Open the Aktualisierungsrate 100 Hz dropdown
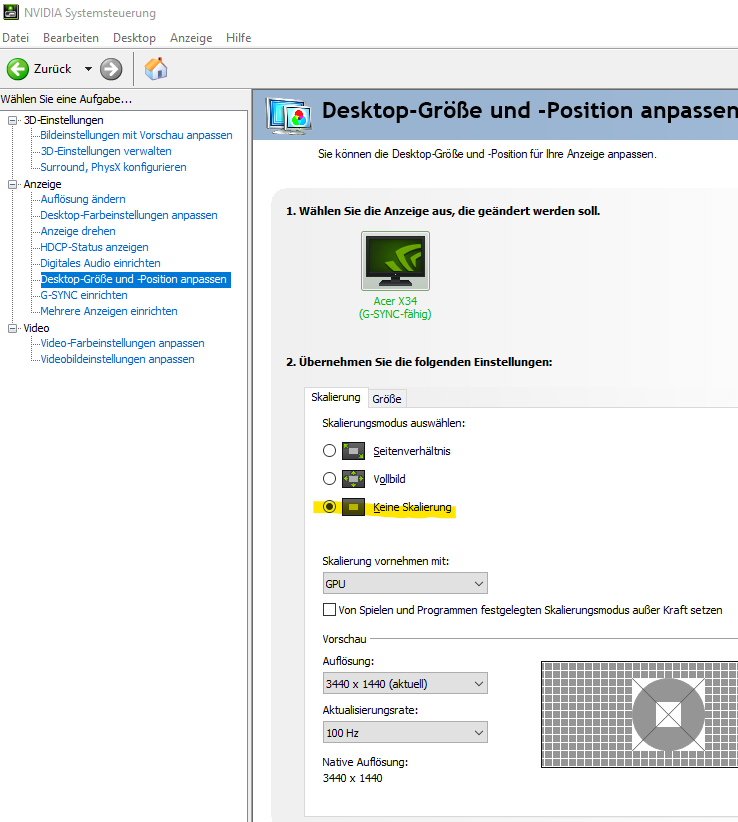 (x=405, y=732)
